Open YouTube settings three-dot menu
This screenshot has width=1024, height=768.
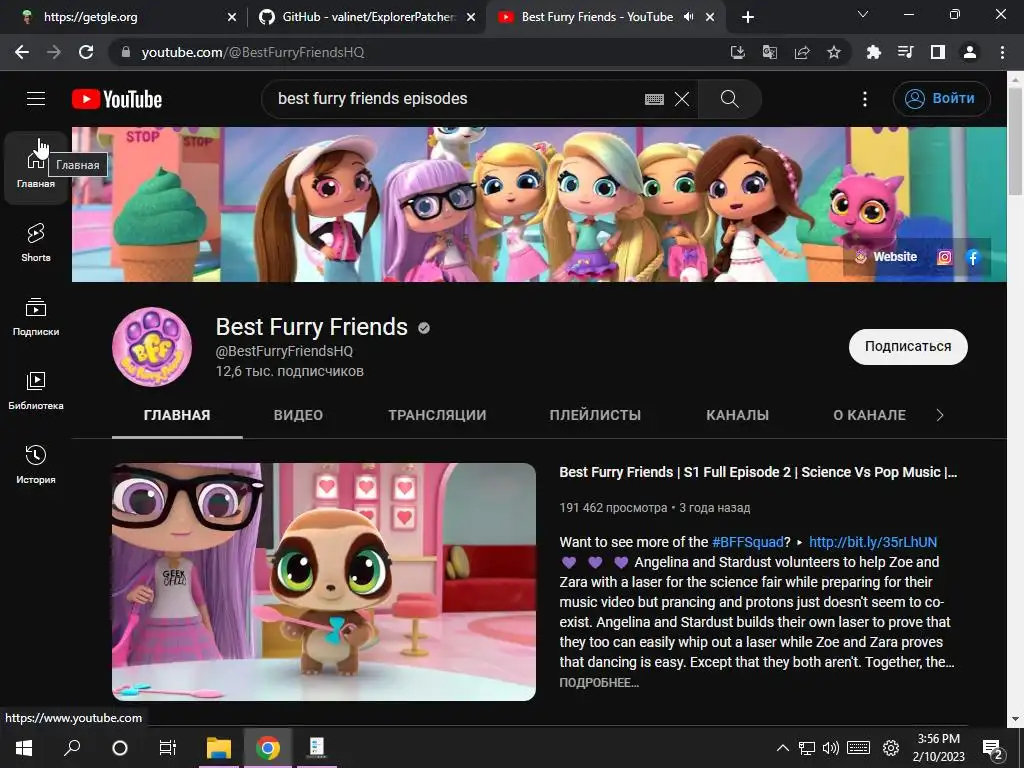pyautogui.click(x=865, y=99)
